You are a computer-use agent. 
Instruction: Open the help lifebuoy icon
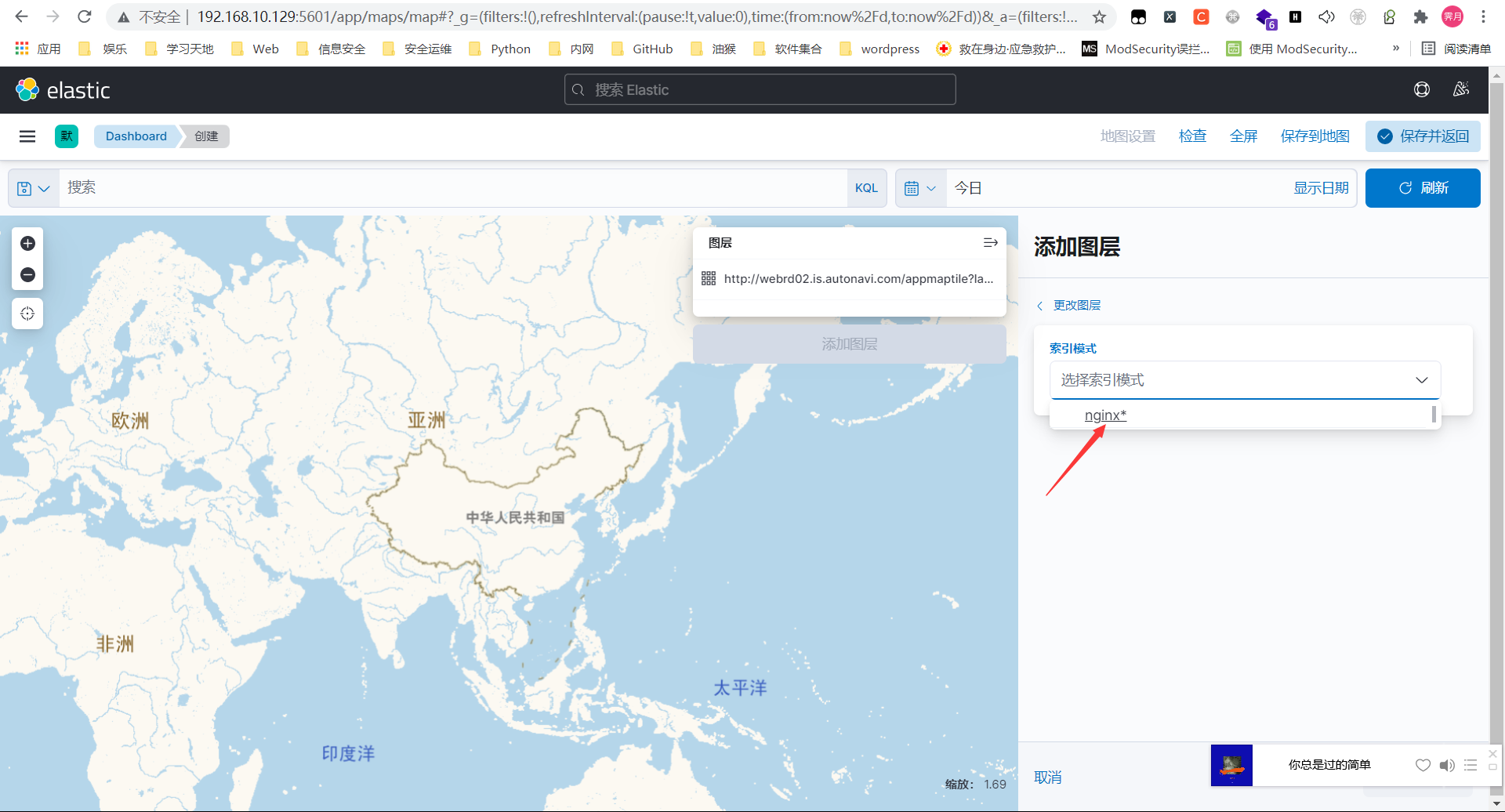point(1422,89)
